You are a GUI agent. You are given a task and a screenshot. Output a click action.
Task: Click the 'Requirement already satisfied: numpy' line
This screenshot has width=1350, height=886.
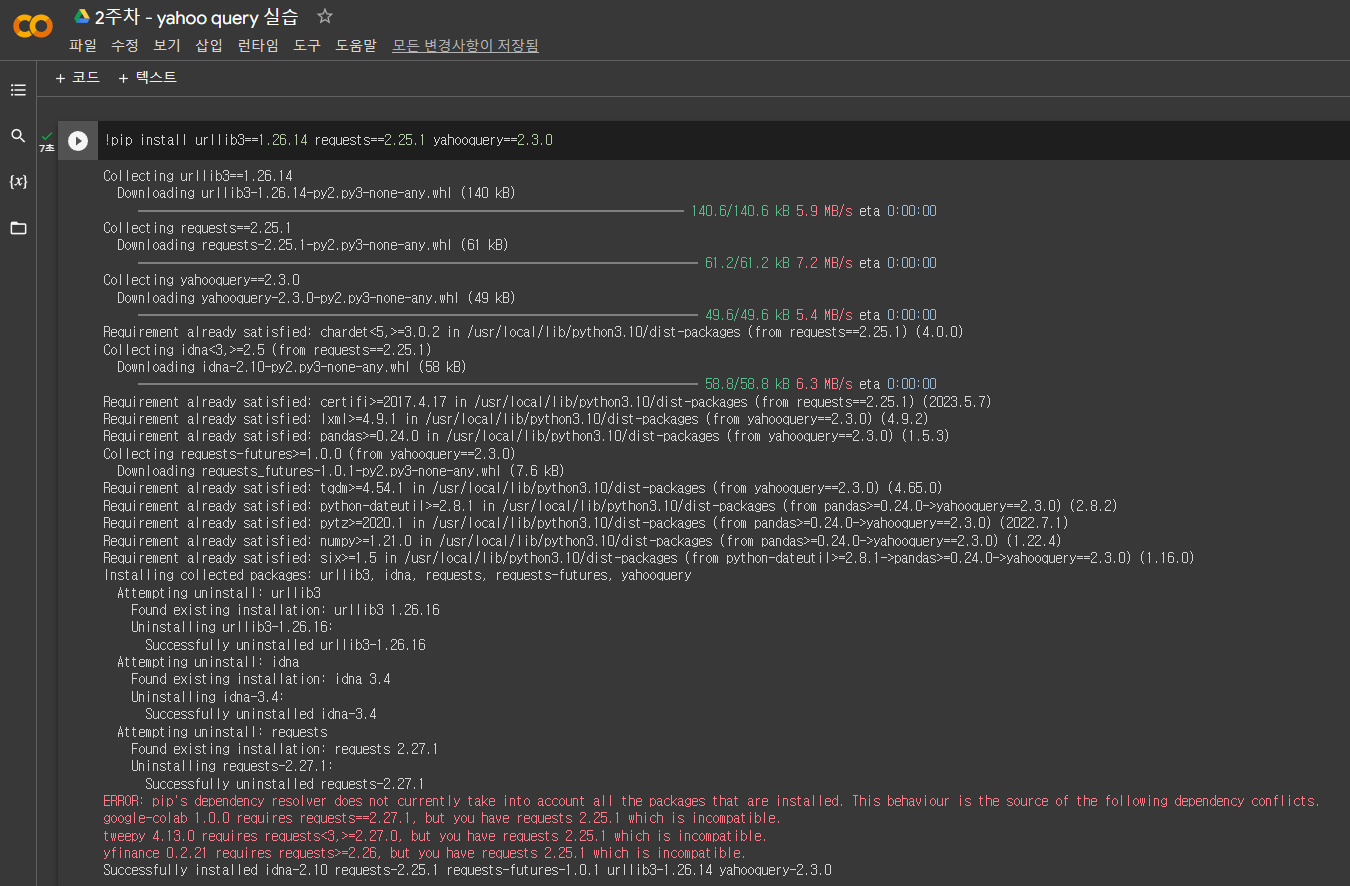coord(582,541)
